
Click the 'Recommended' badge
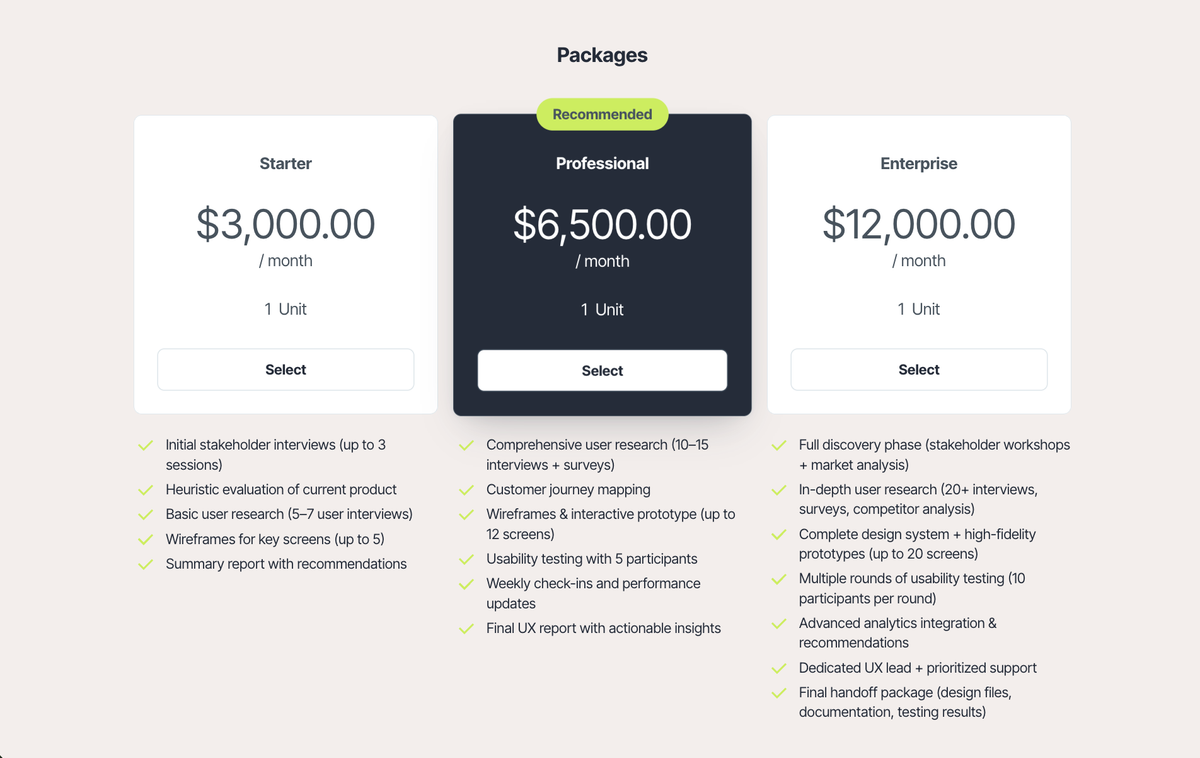[x=602, y=114]
